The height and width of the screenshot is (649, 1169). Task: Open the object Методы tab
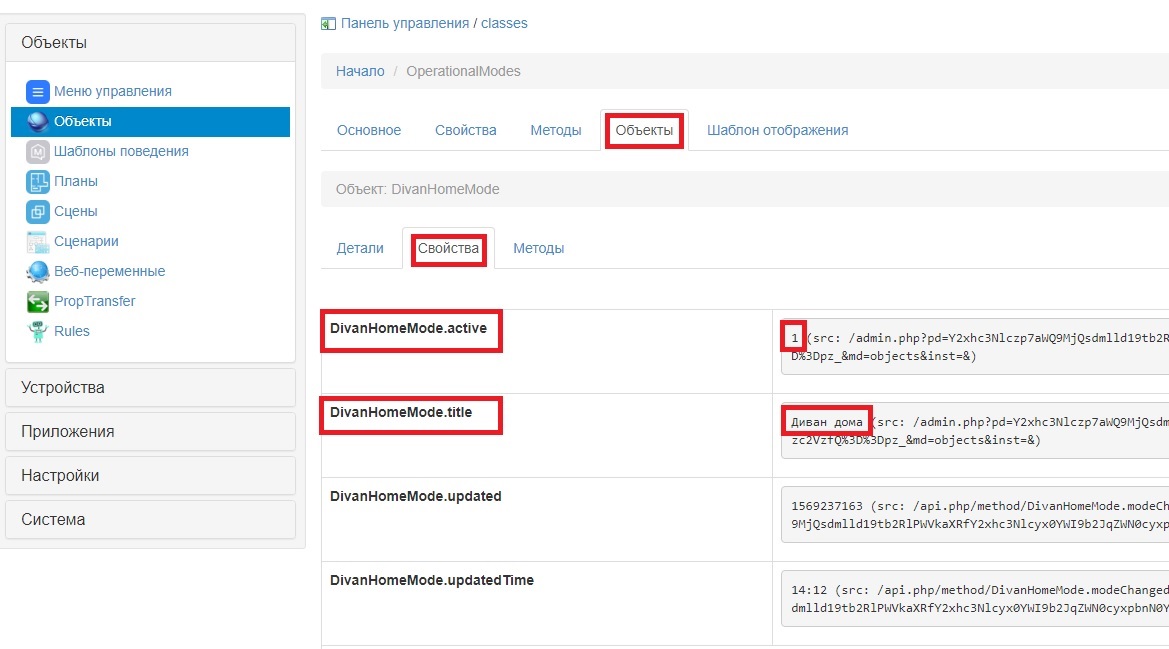point(538,248)
